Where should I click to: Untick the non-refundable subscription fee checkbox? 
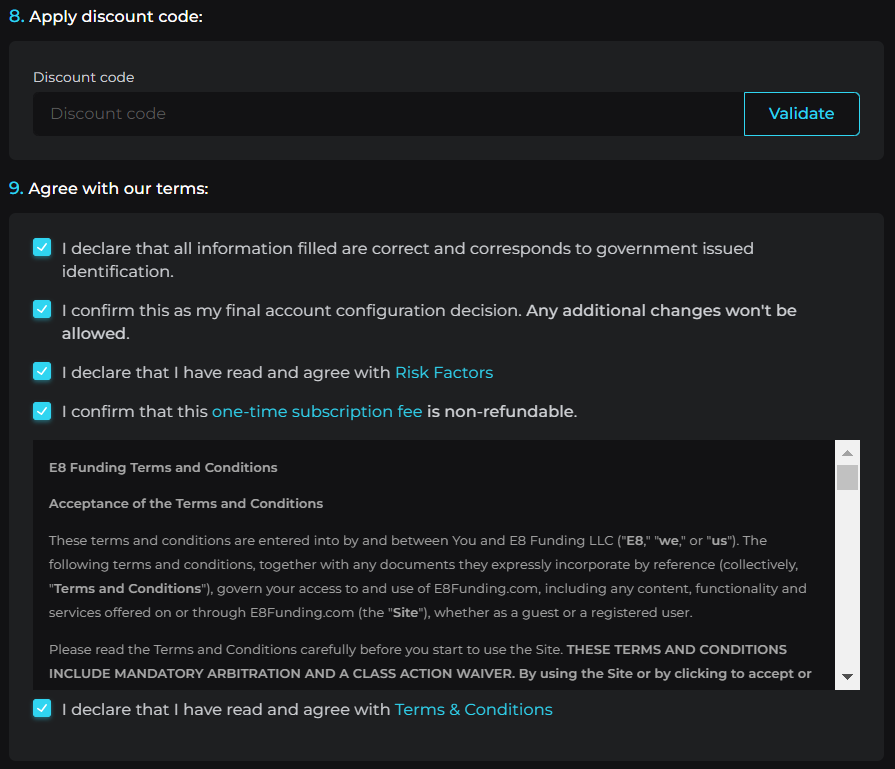coord(42,411)
